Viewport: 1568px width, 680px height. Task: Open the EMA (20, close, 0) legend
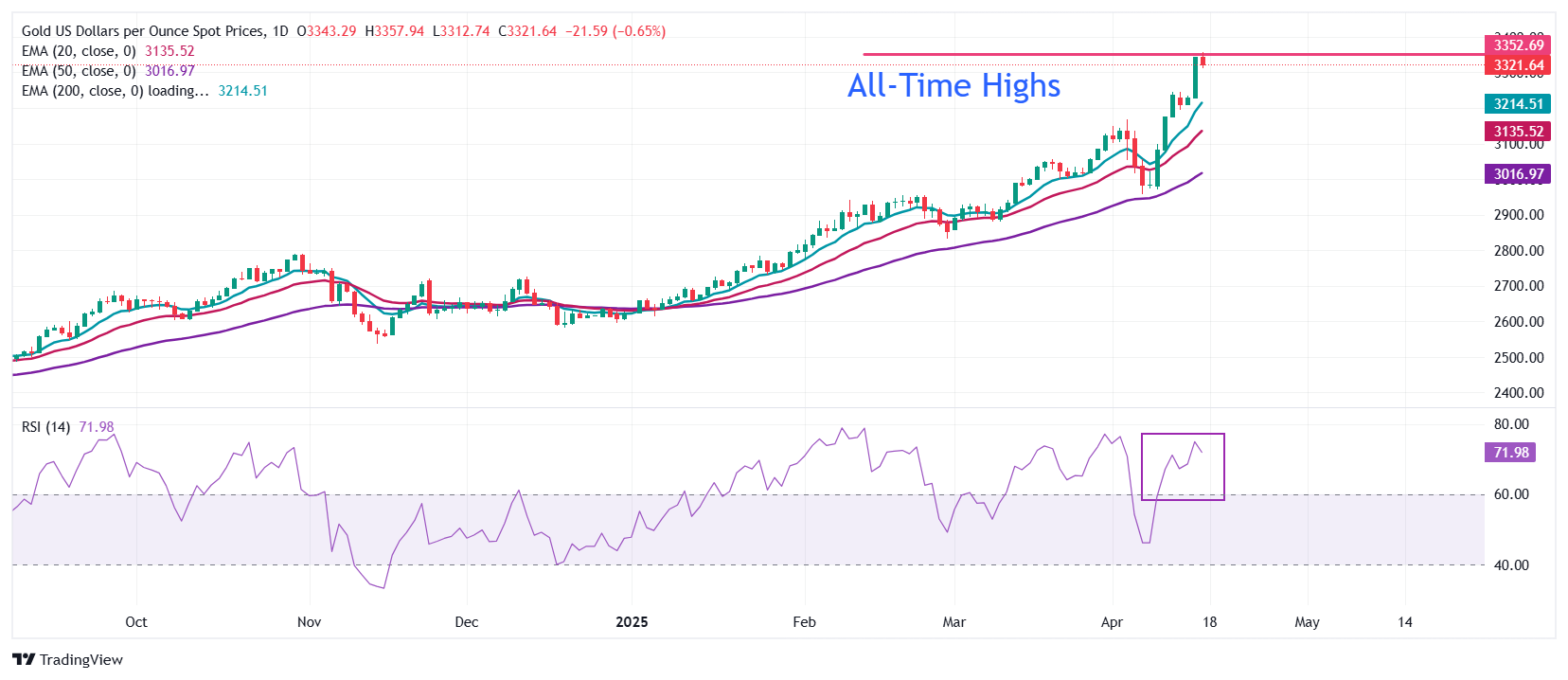(x=79, y=51)
